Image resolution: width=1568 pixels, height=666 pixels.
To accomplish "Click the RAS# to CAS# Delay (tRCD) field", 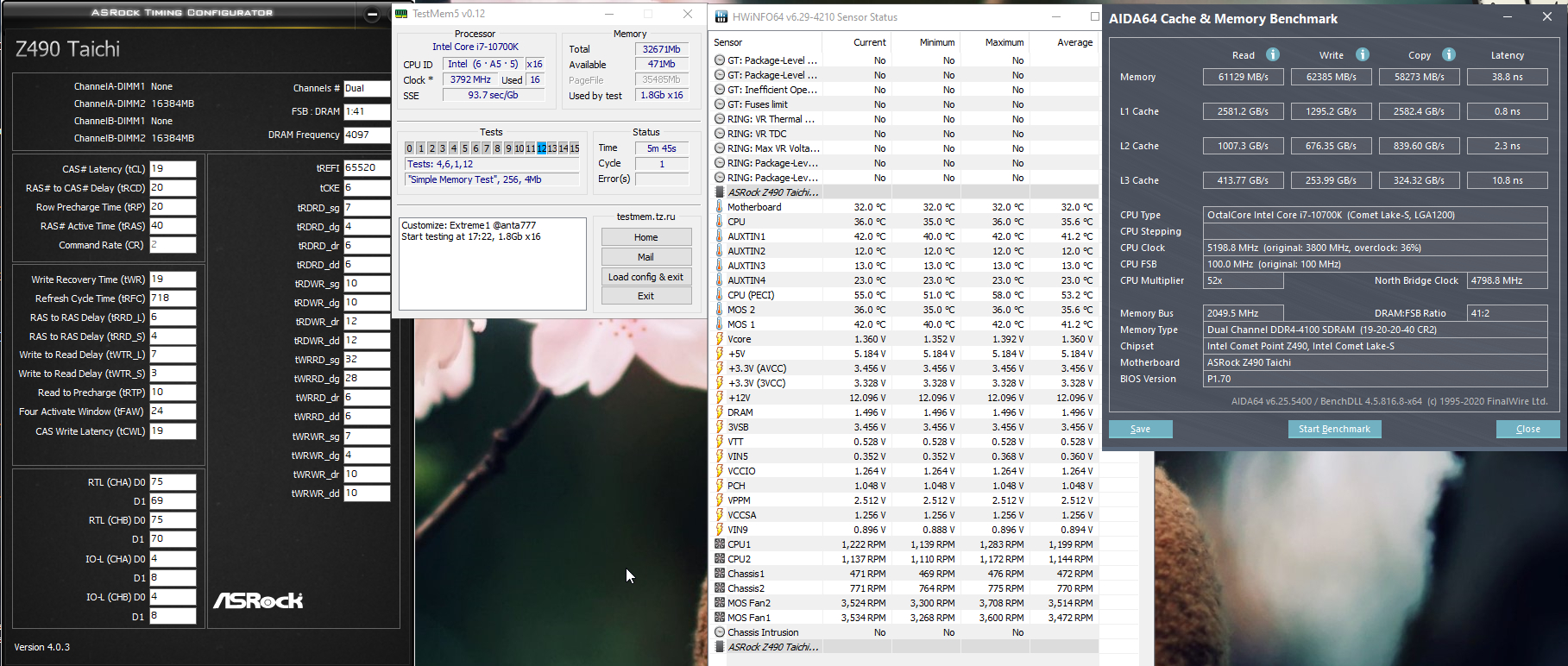I will (x=173, y=188).
